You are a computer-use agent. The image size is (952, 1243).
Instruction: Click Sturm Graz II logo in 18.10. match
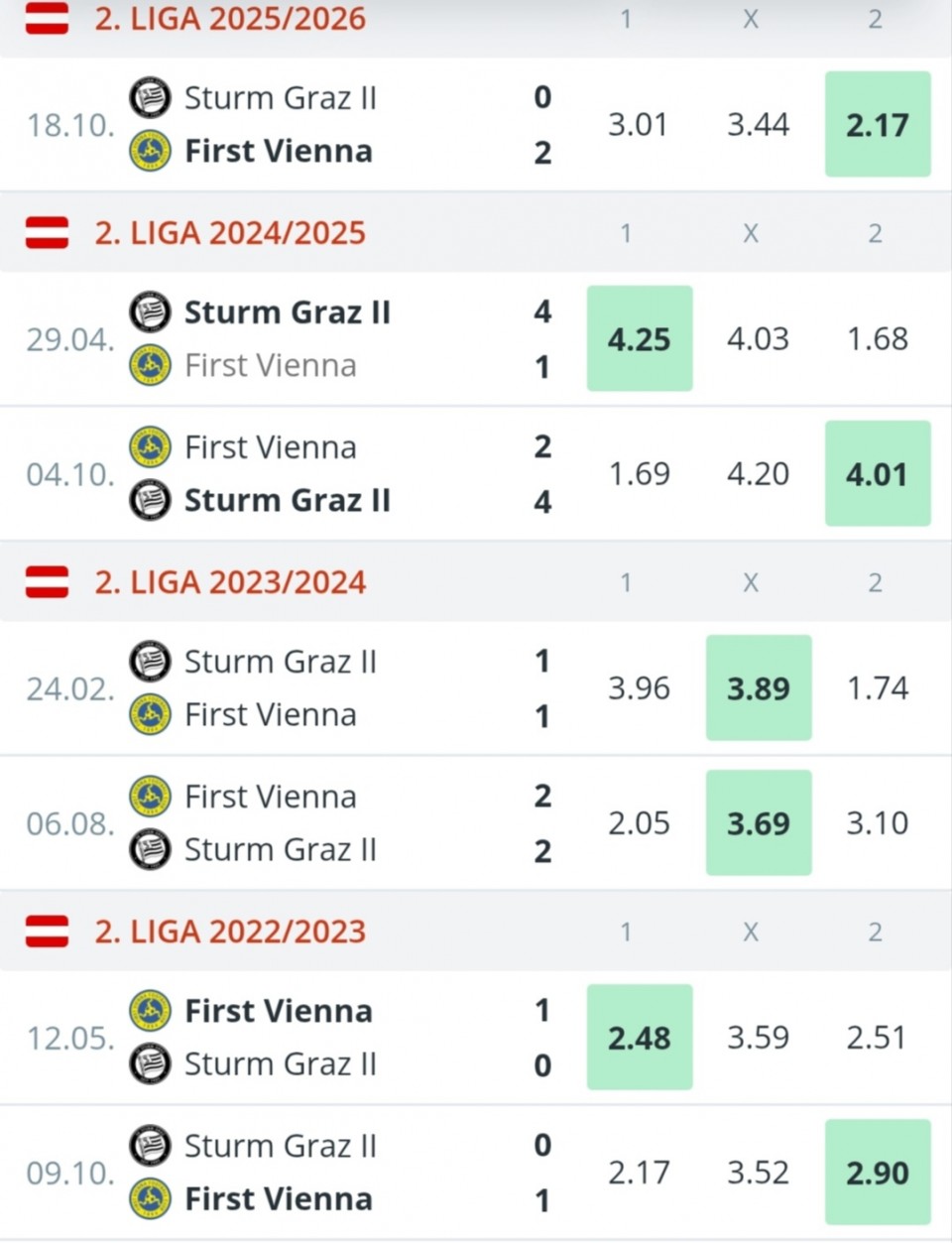pos(150,97)
